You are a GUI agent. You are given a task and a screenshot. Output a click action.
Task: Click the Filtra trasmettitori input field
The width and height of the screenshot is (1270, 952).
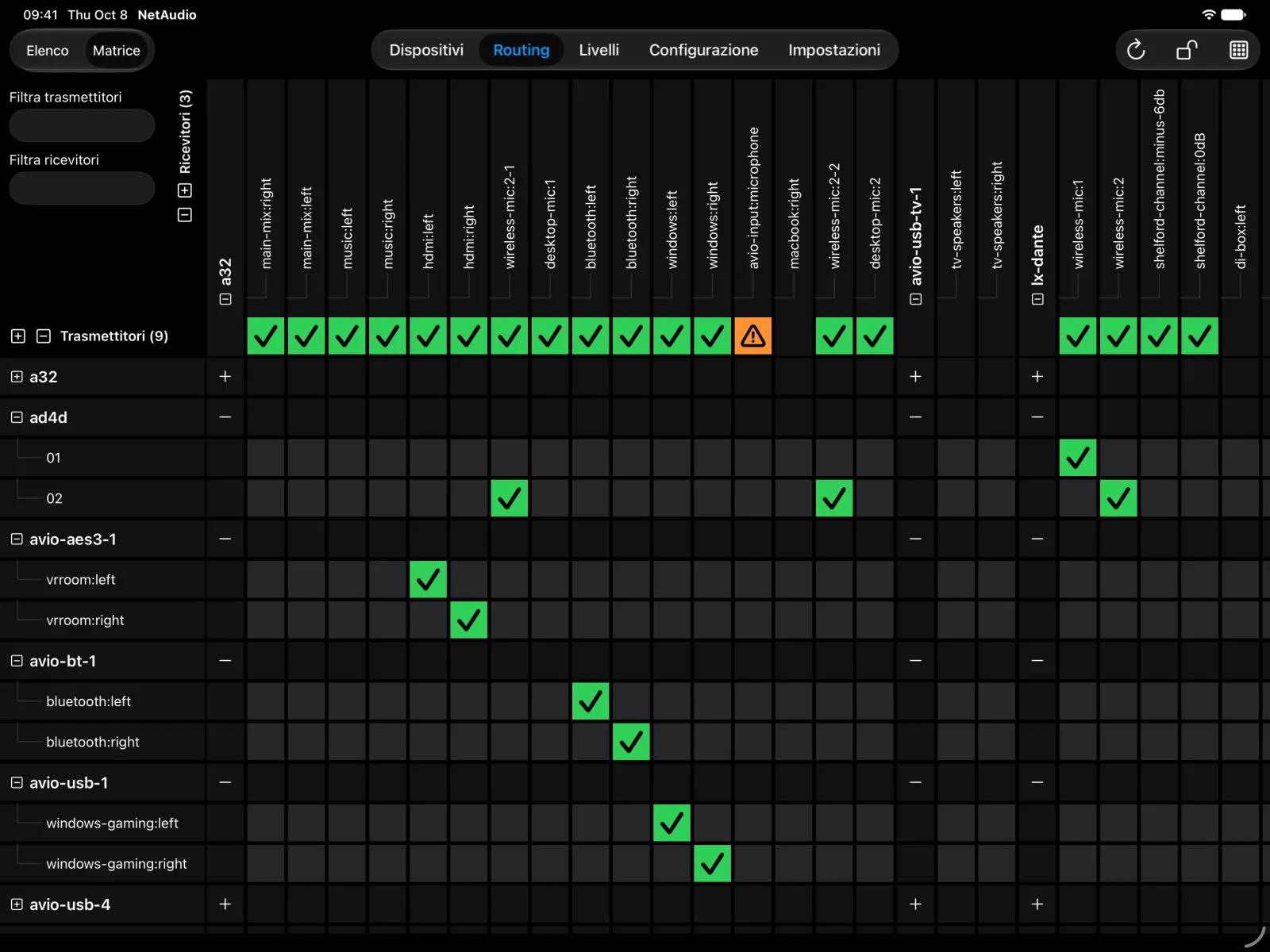tap(82, 125)
